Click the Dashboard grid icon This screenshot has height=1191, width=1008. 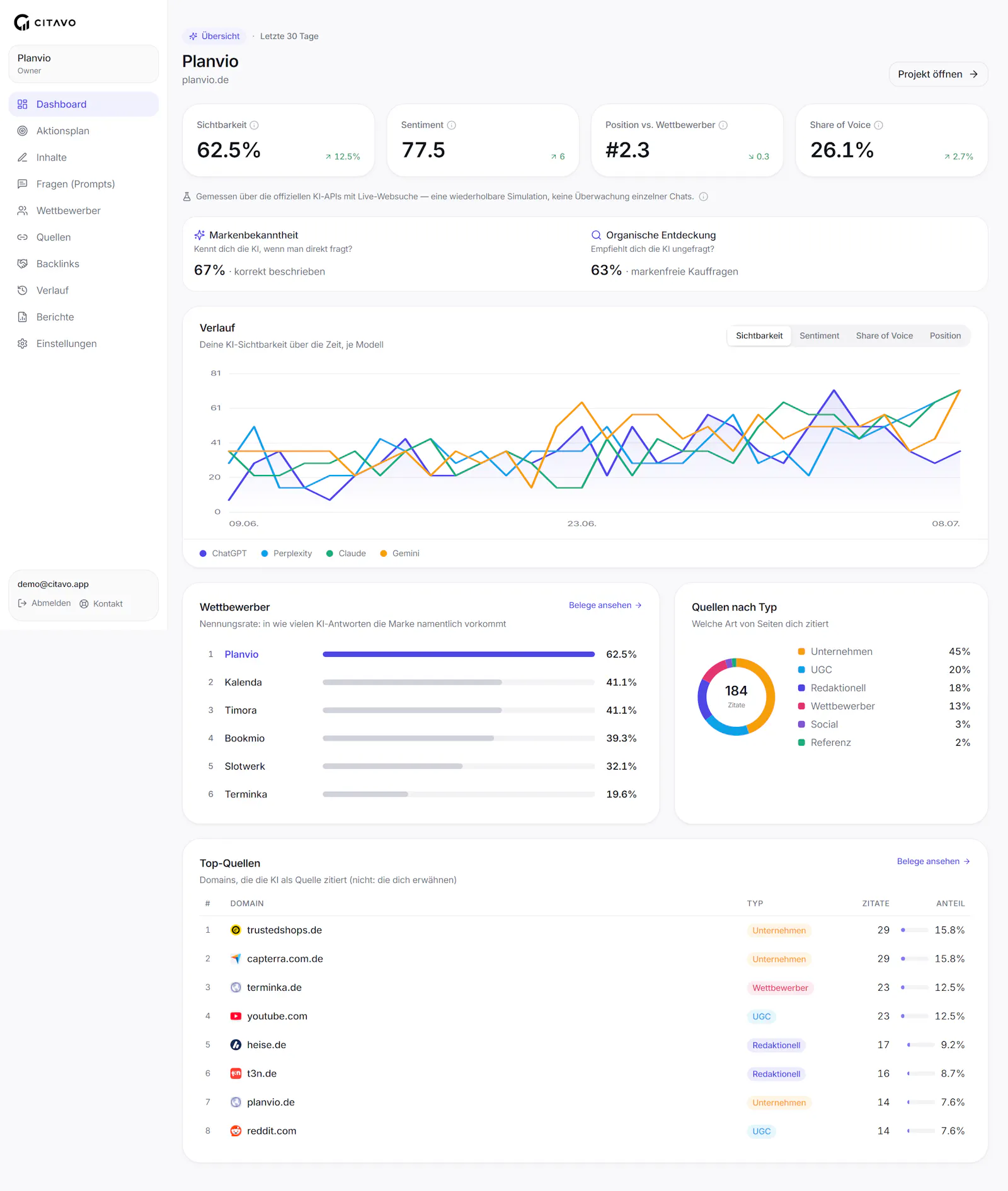tap(23, 104)
